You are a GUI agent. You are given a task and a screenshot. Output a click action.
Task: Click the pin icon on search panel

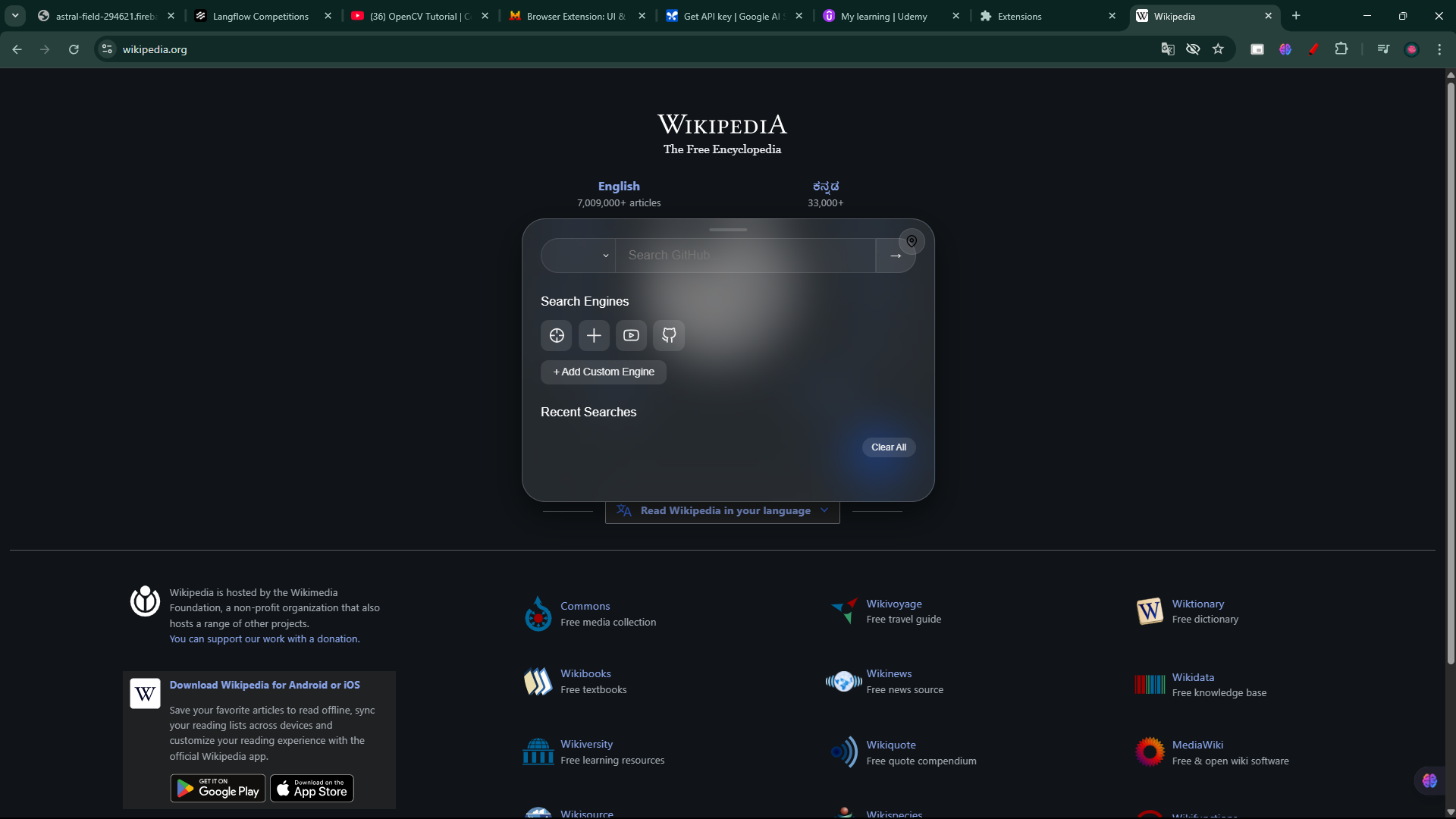tap(912, 241)
